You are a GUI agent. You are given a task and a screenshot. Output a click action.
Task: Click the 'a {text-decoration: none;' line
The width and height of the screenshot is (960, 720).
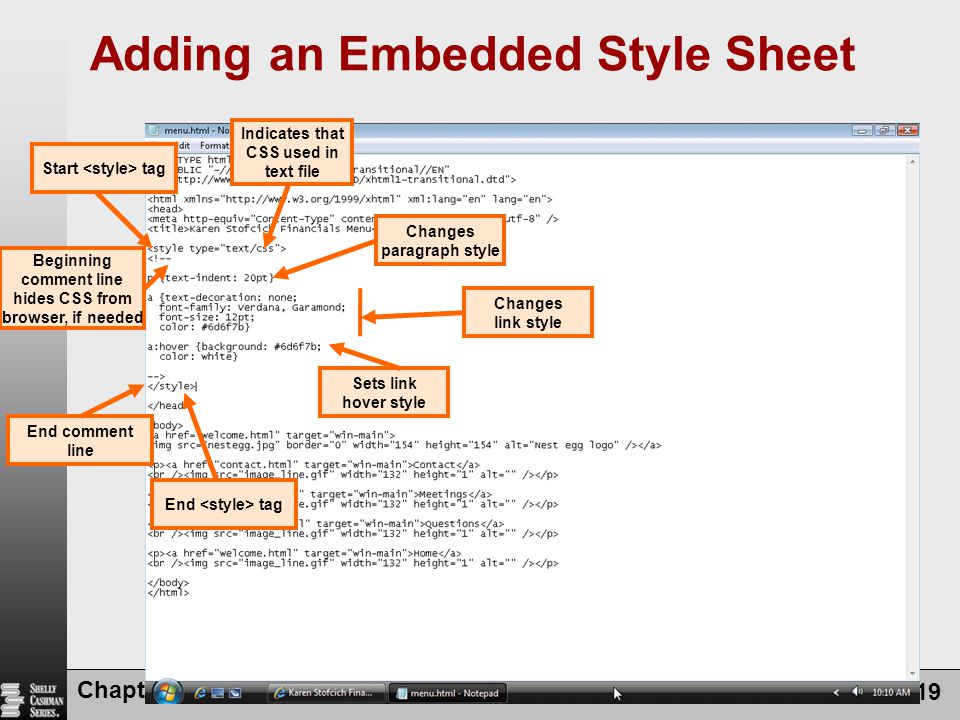(x=222, y=298)
